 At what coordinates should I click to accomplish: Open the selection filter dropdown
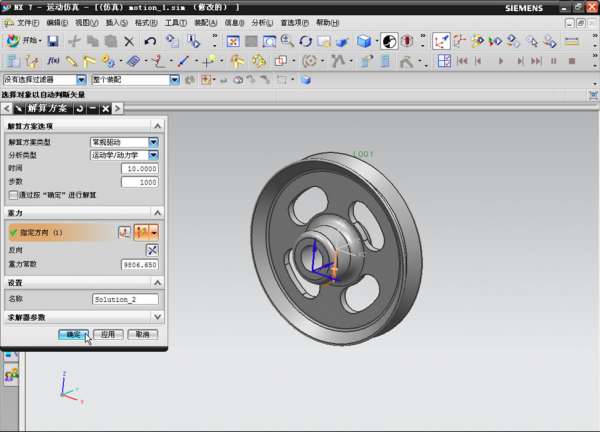[x=81, y=80]
